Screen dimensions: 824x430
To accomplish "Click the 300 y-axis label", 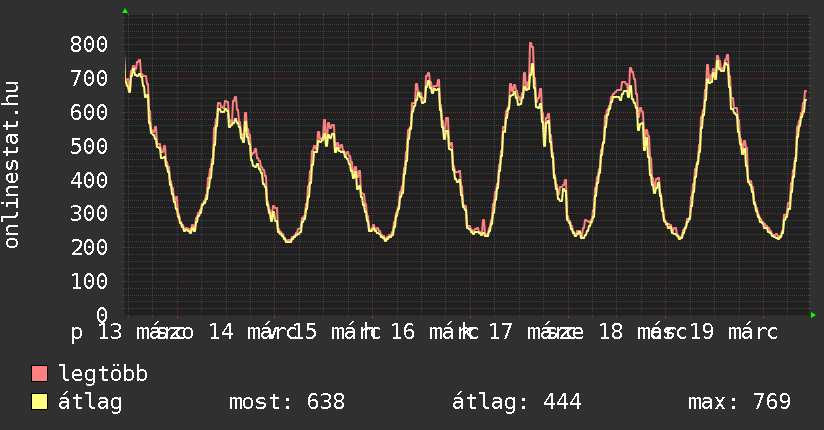I will tap(90, 213).
